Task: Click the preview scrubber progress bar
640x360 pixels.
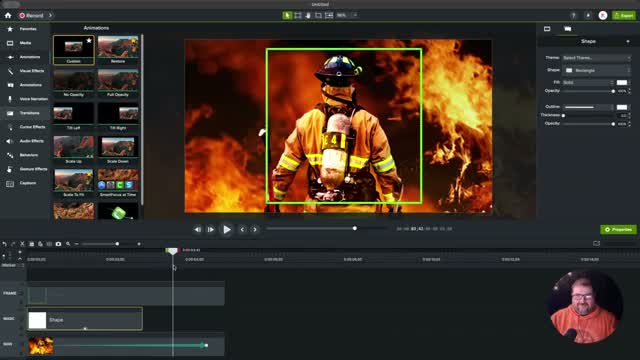Action: [x=327, y=229]
